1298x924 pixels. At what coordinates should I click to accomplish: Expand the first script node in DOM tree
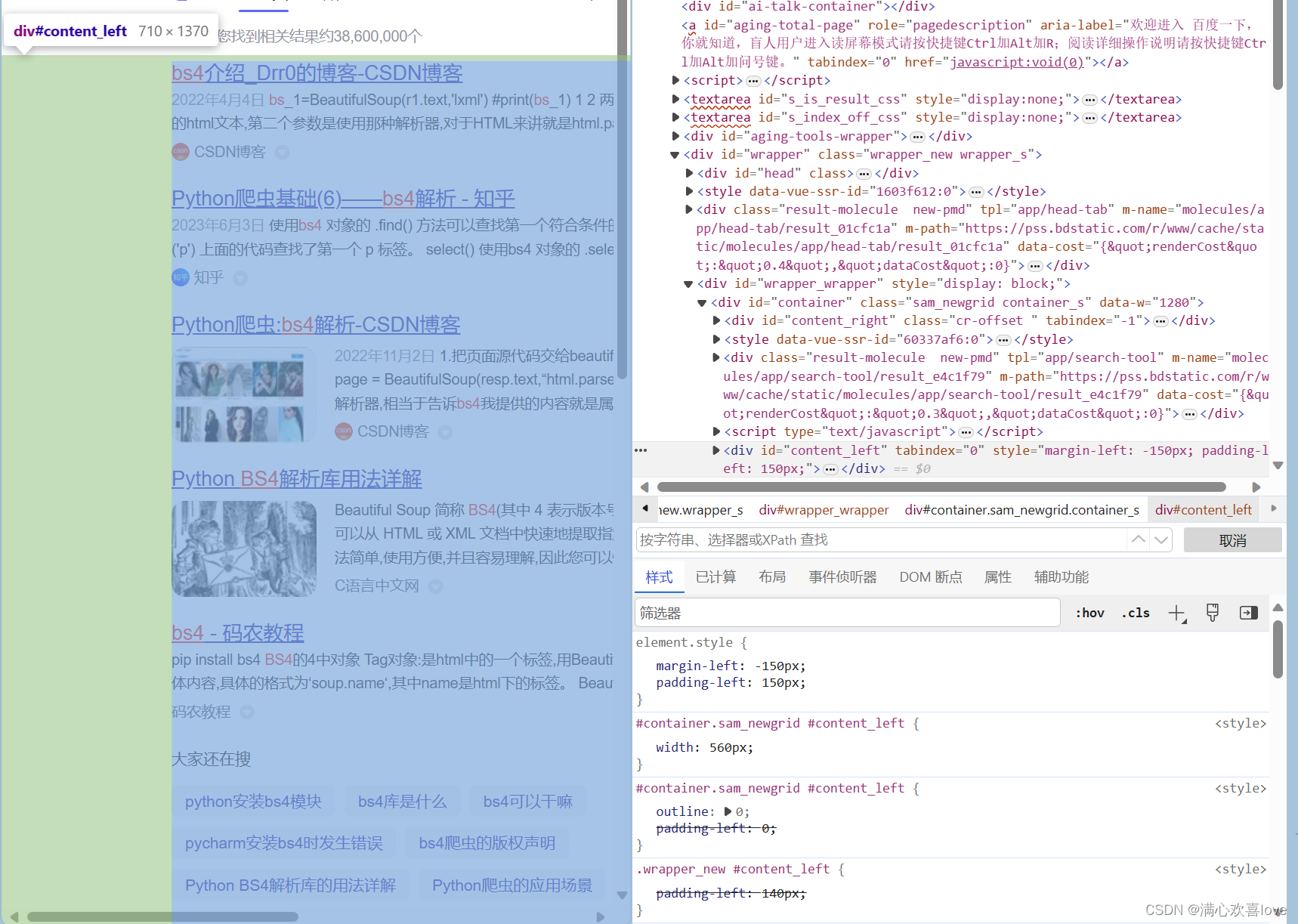(x=675, y=80)
